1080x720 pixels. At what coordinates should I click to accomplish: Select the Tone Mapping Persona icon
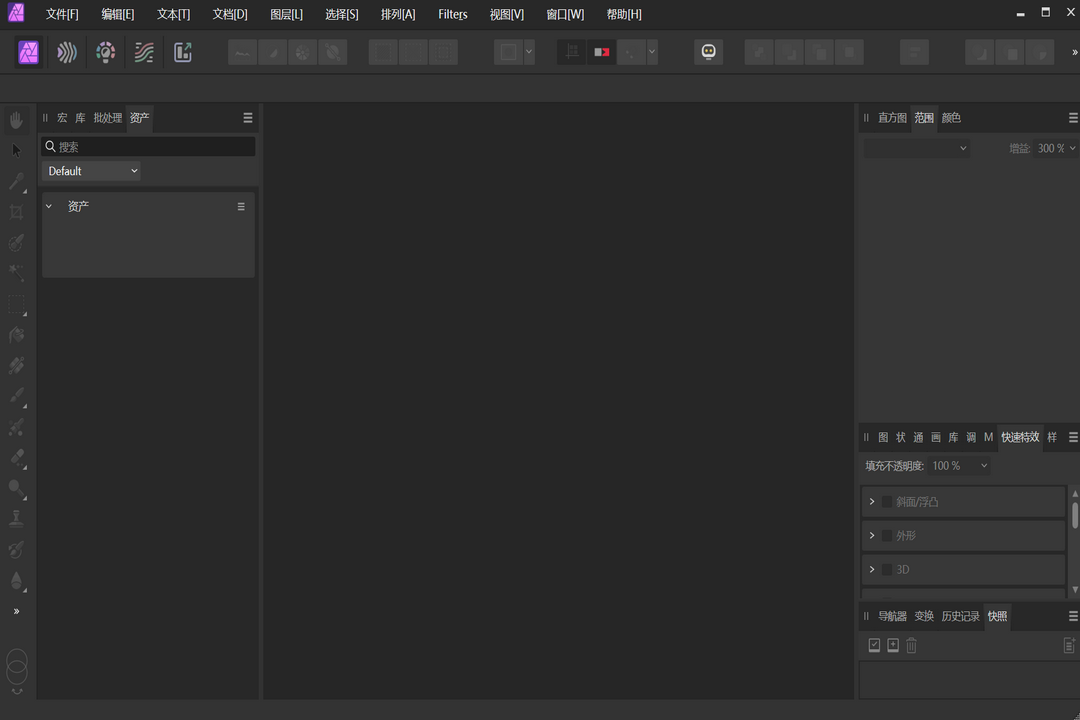[x=144, y=53]
